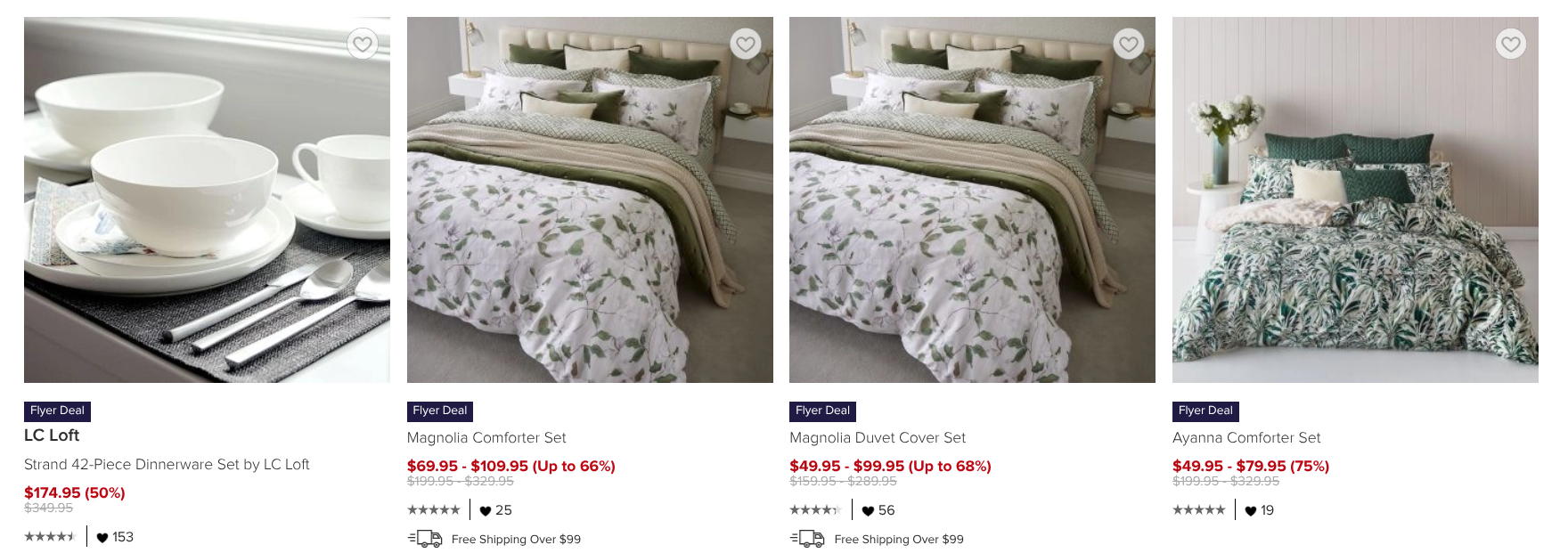The height and width of the screenshot is (553, 1568).
Task: Click the star rating under Magnolia Comforter Set
Action: pyautogui.click(x=432, y=510)
